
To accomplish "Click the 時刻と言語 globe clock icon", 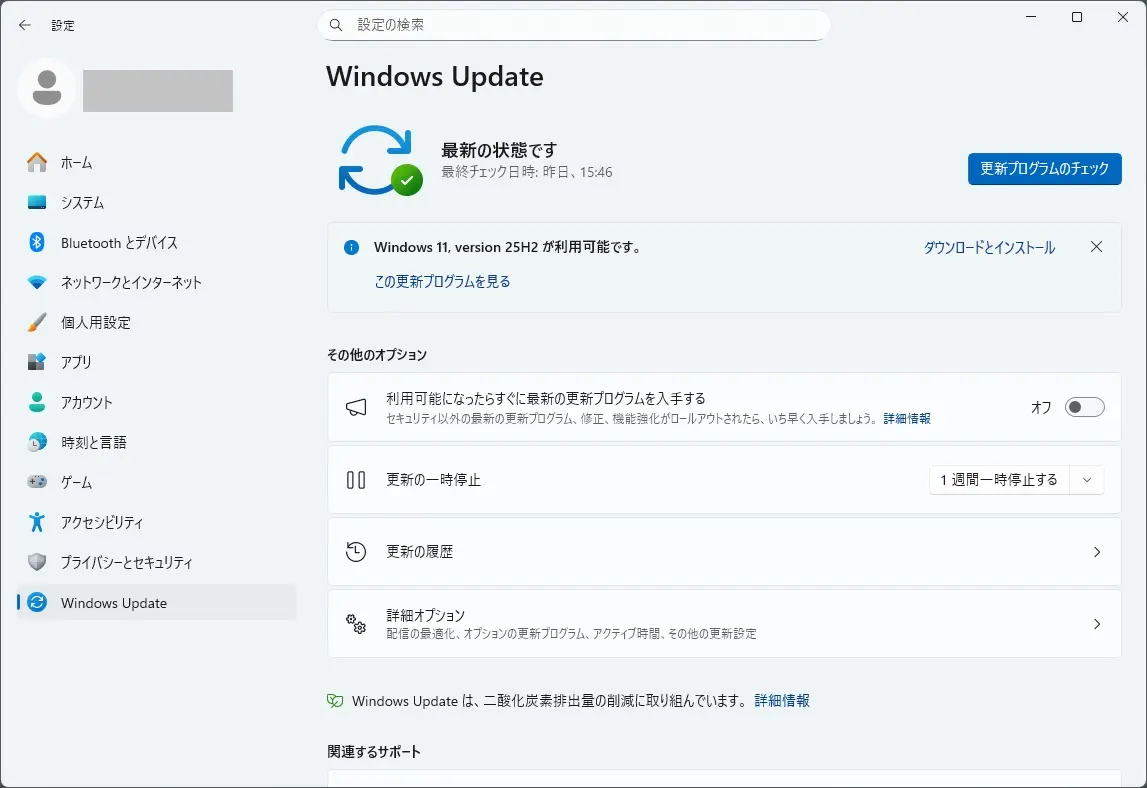I will (x=37, y=442).
